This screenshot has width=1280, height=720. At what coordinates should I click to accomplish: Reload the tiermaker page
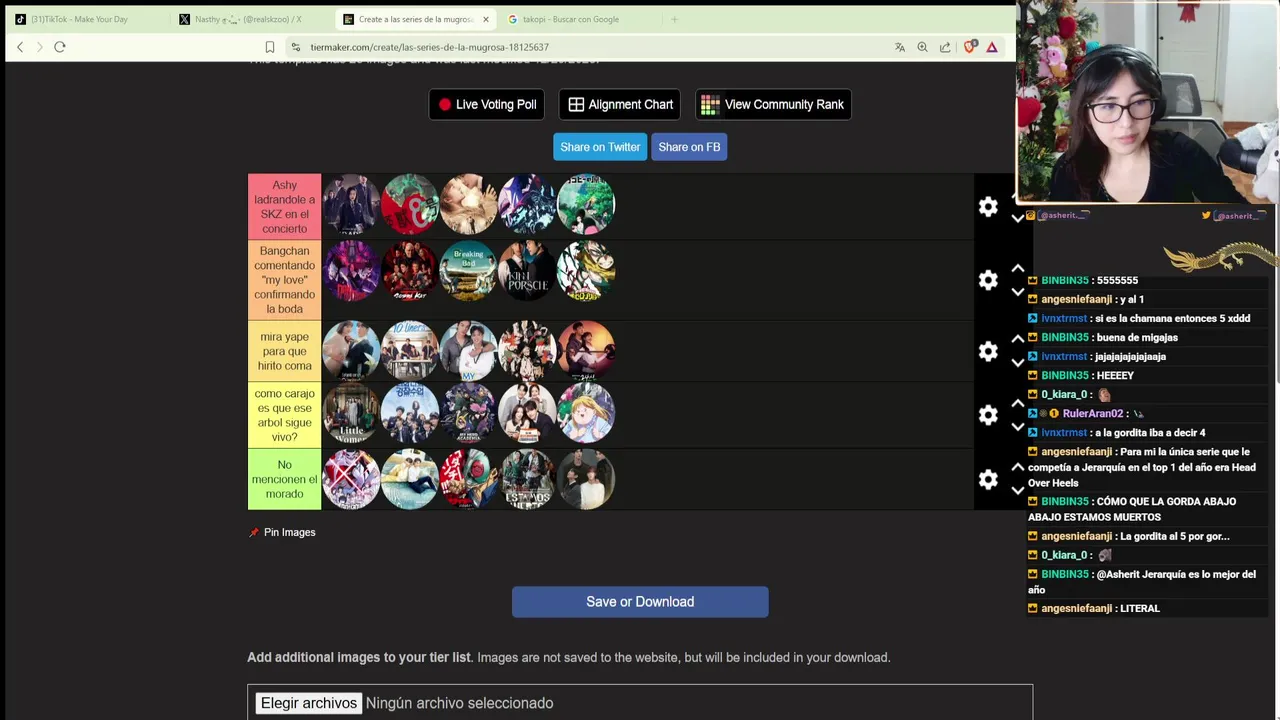(x=60, y=47)
